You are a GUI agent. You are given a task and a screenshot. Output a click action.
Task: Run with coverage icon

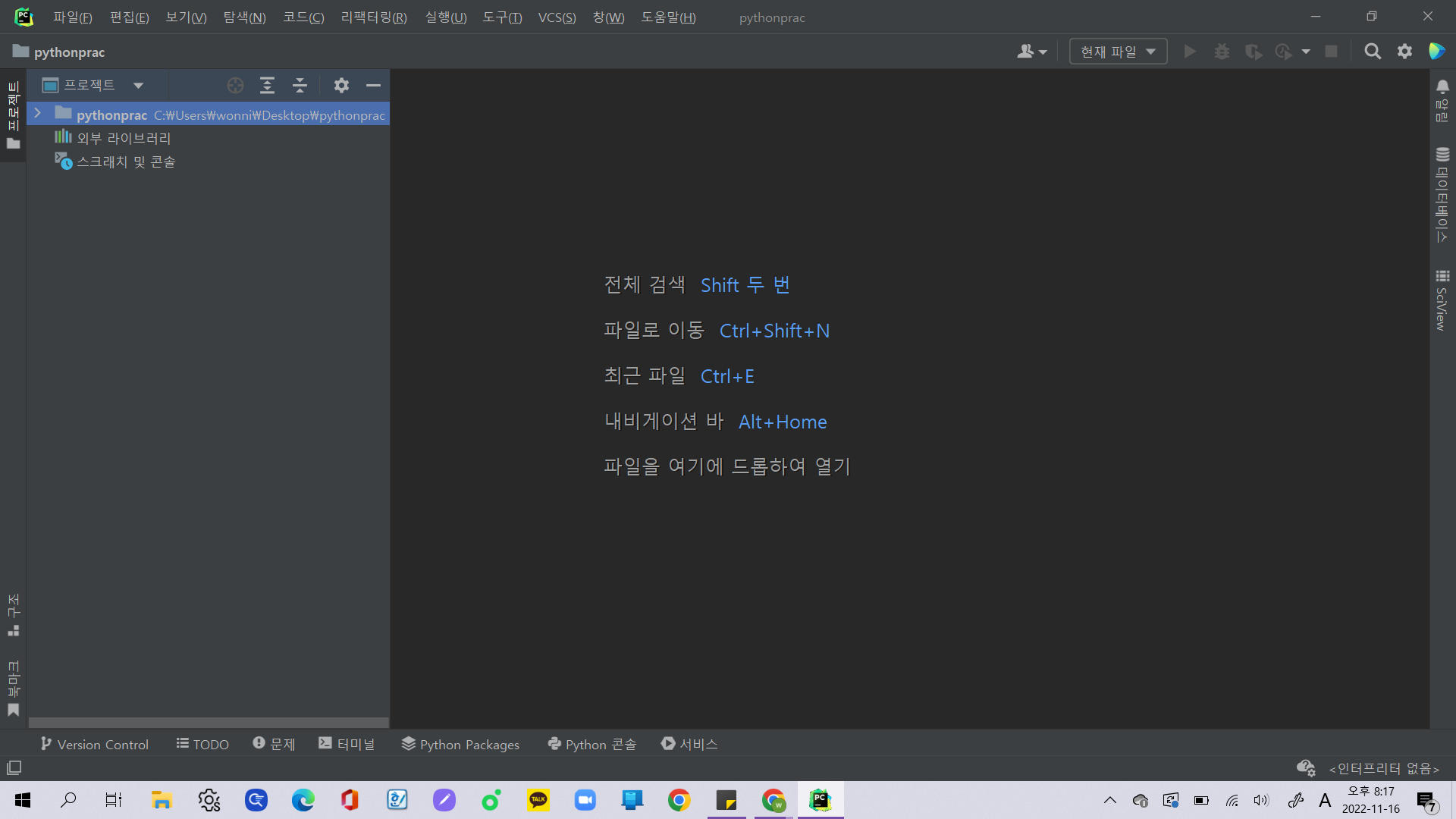(1254, 52)
